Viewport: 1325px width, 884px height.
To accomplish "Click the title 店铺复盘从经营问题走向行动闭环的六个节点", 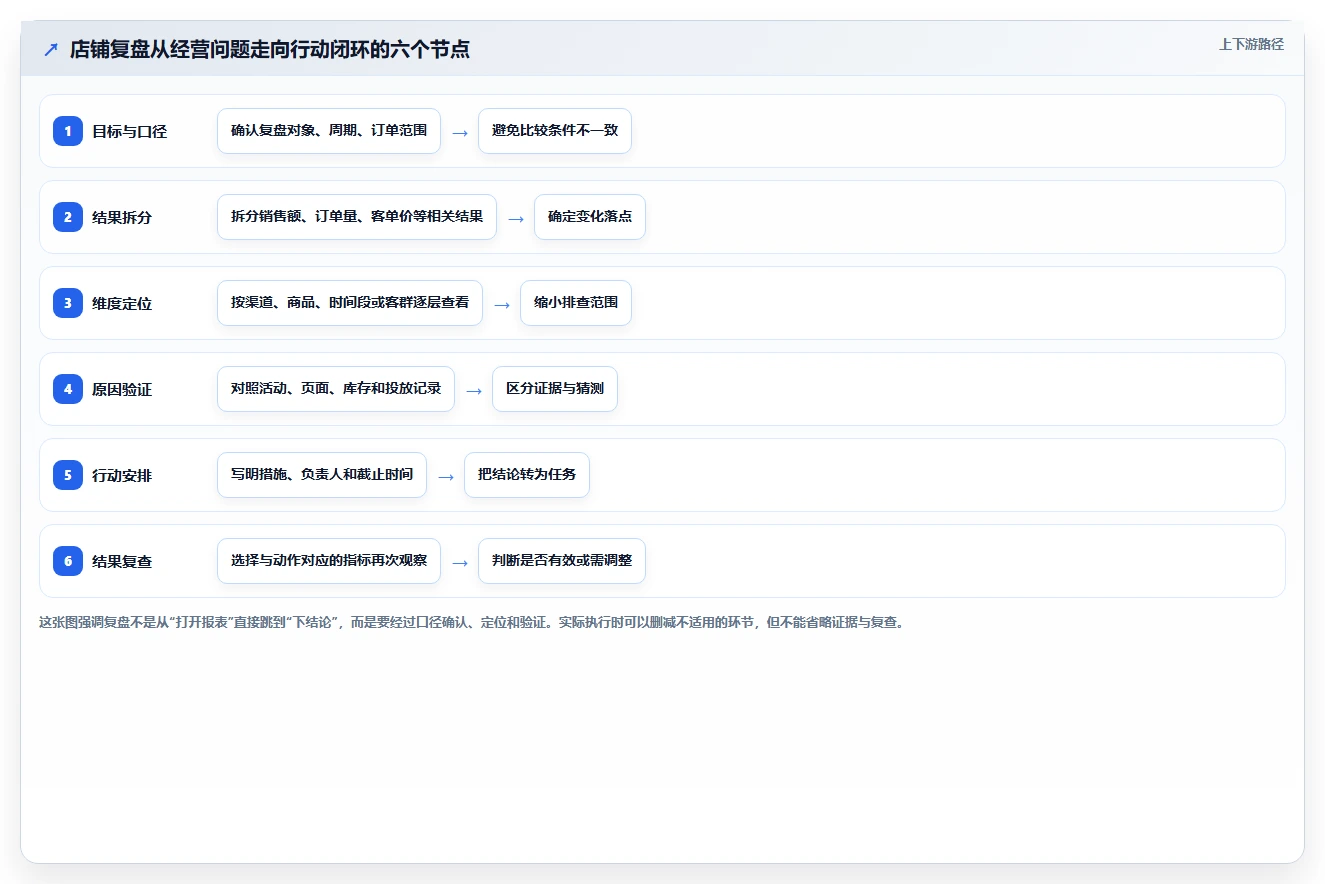I will 270,49.
